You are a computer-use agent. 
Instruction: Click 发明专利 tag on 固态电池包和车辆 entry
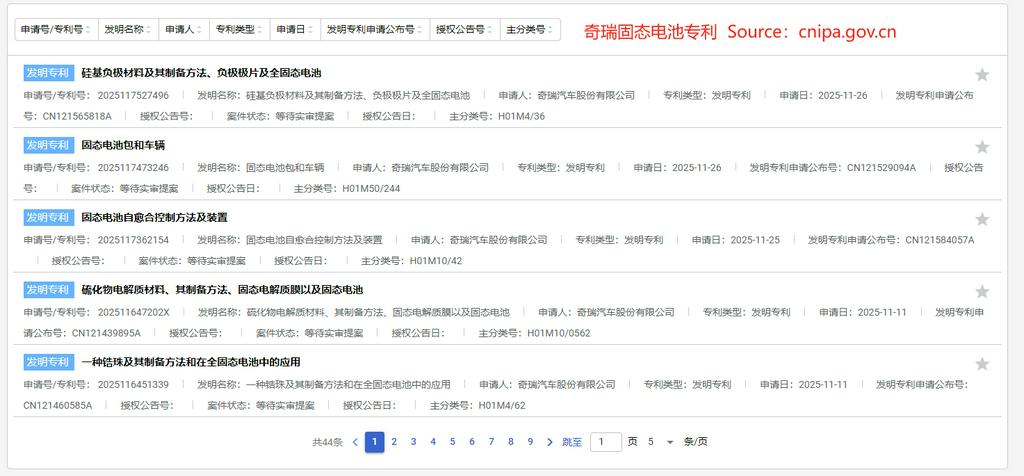47,145
